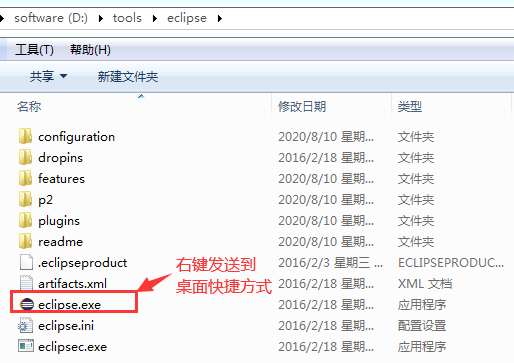The image size is (514, 363).
Task: Click the 应用程序 type of eclipsec.exe
Action: [x=422, y=347]
